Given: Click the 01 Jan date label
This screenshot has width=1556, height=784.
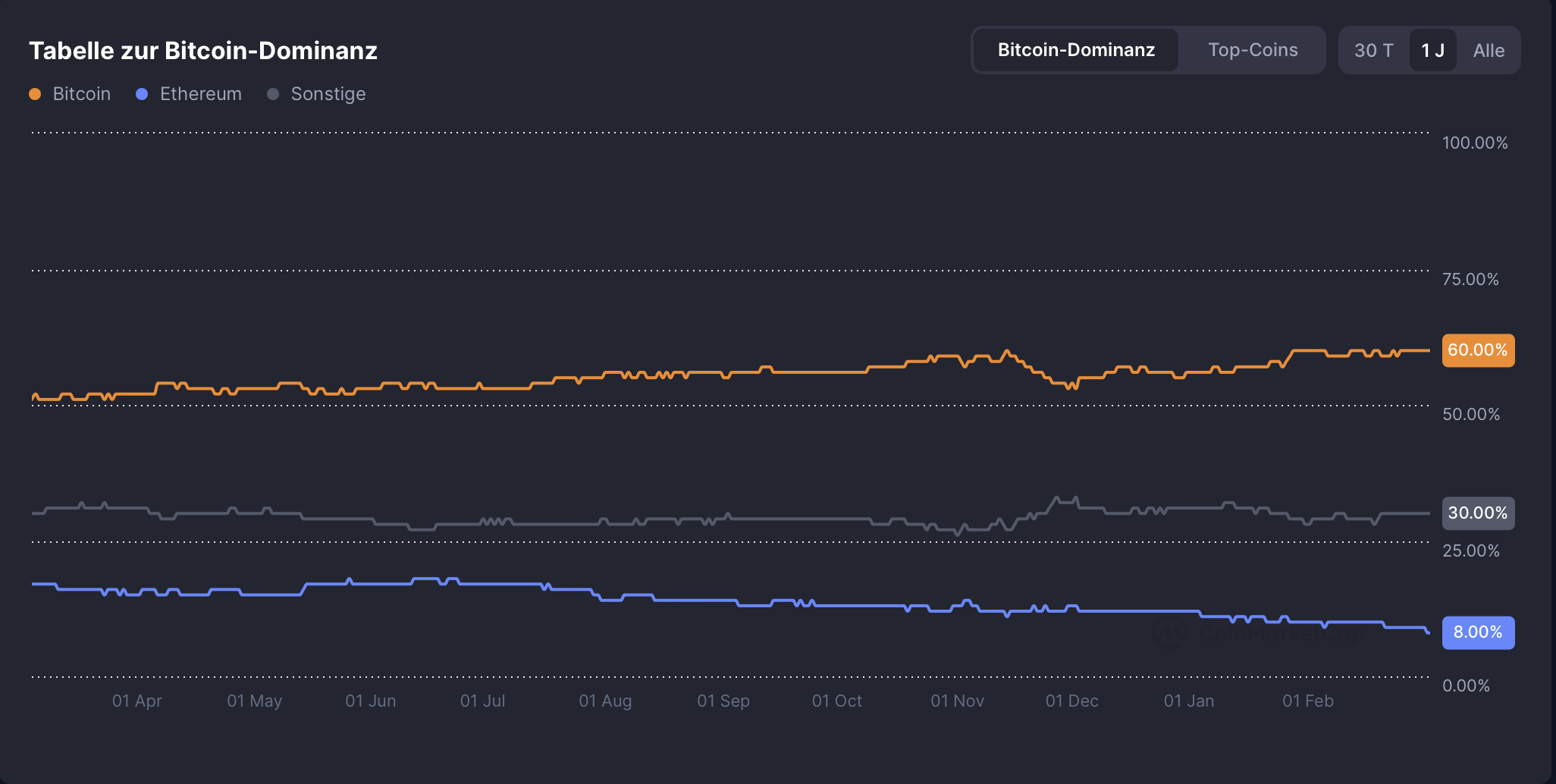Looking at the screenshot, I should click(1189, 701).
